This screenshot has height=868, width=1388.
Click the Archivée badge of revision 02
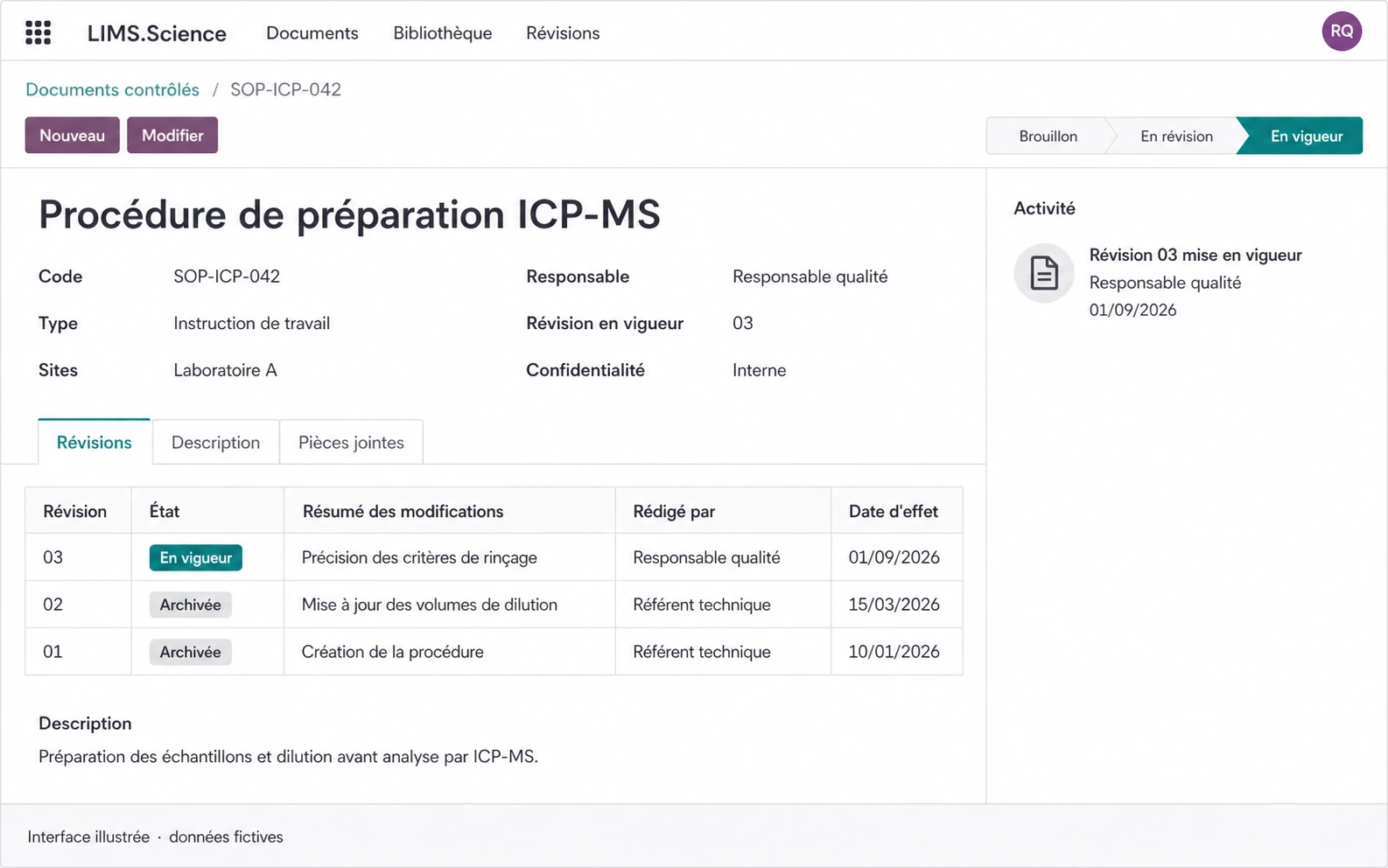click(x=190, y=605)
